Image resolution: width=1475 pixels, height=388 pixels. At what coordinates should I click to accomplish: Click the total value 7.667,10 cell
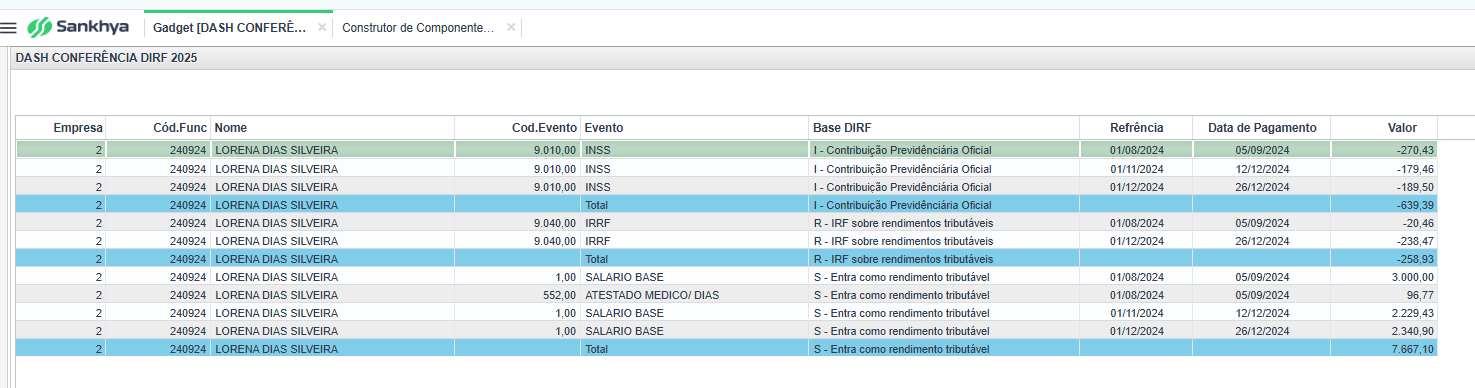pyautogui.click(x=1384, y=349)
